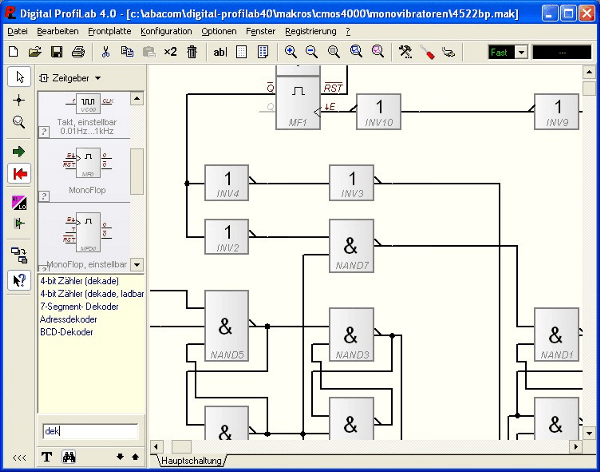Open the ? help menu

pos(348,31)
